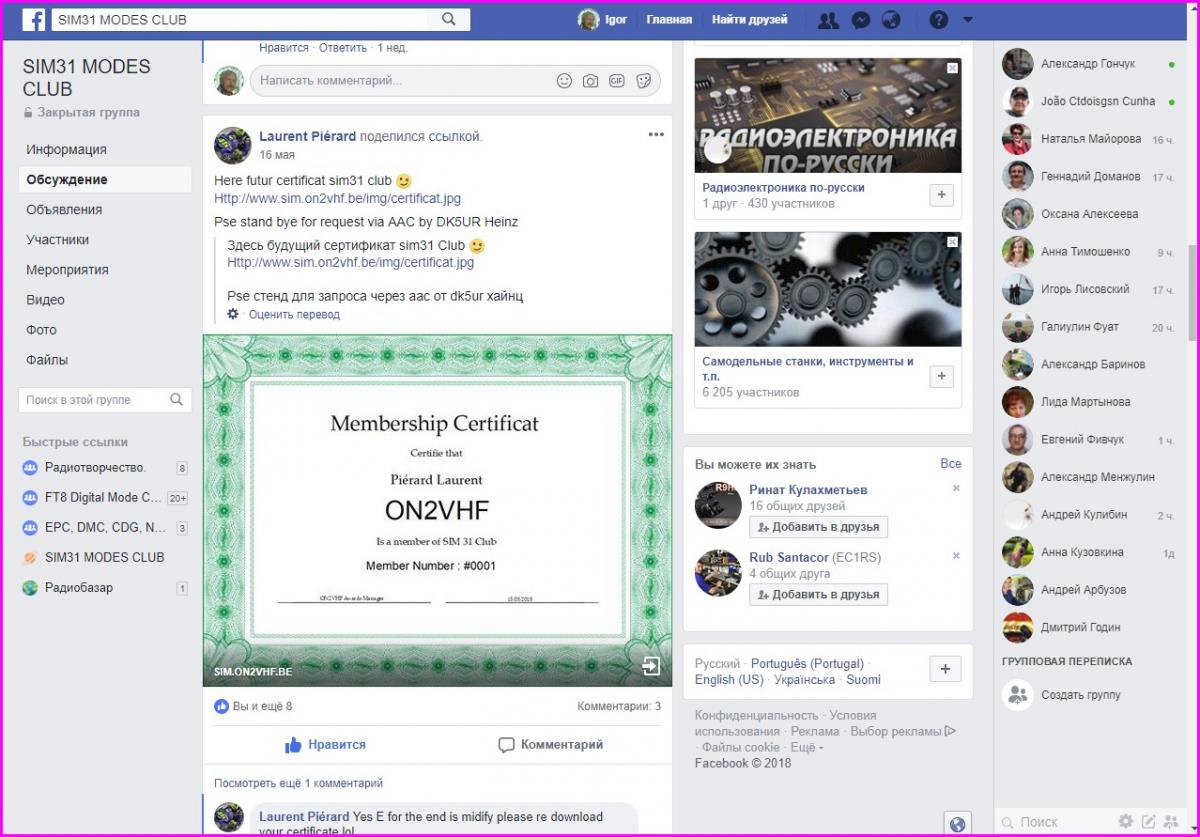Click the search magnifier button in top bar

(449, 19)
